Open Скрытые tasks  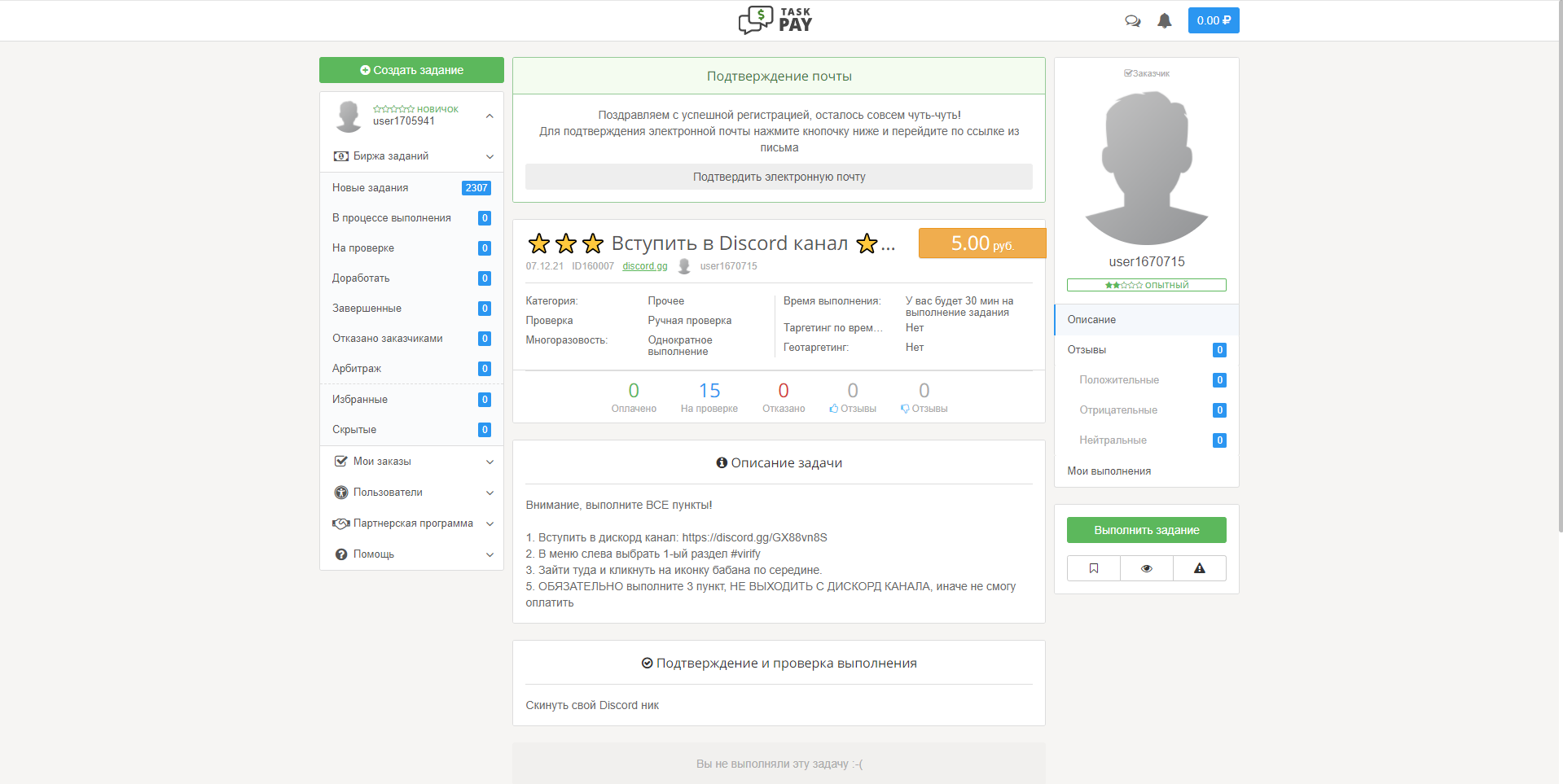tap(411, 430)
